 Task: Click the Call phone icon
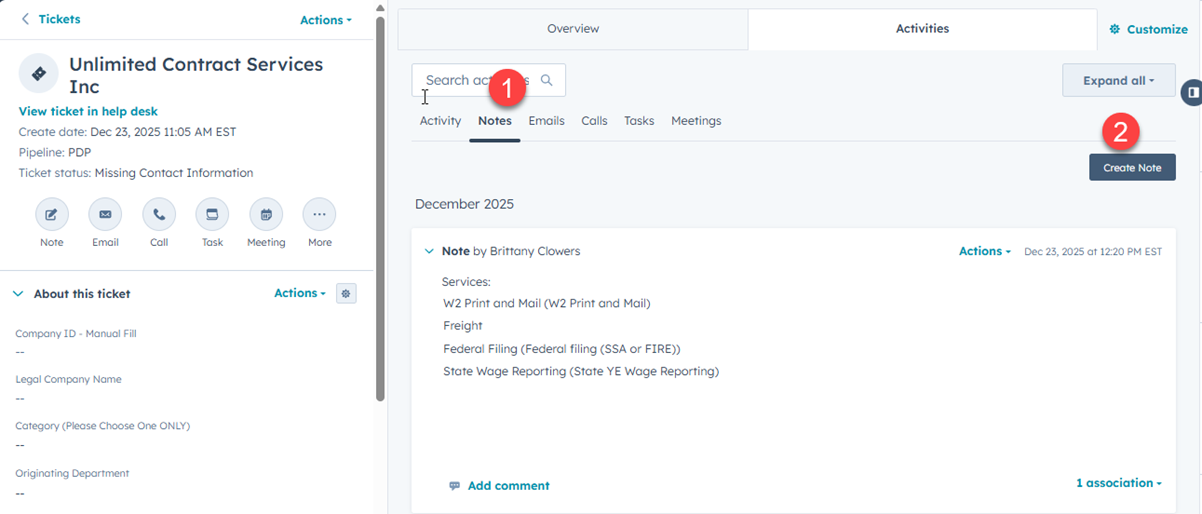[159, 215]
